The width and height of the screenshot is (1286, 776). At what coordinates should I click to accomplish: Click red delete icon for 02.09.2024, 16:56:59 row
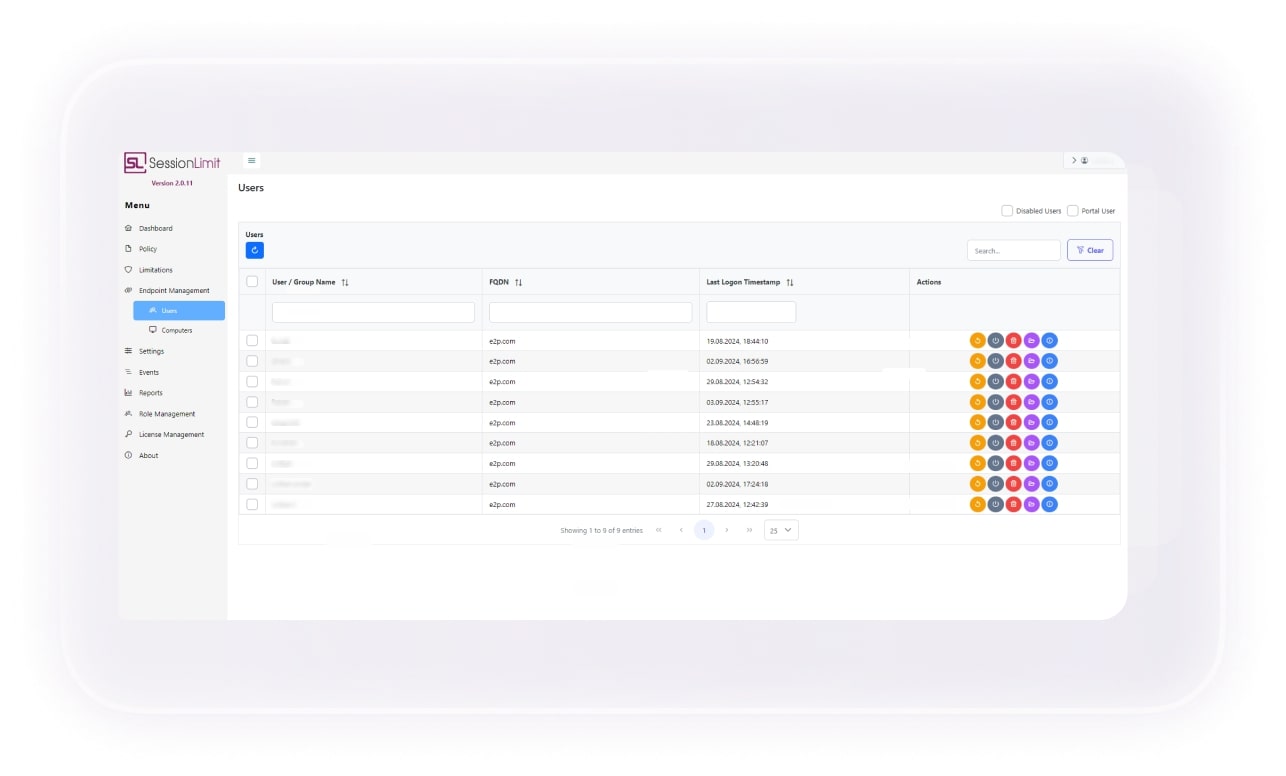tap(1013, 361)
